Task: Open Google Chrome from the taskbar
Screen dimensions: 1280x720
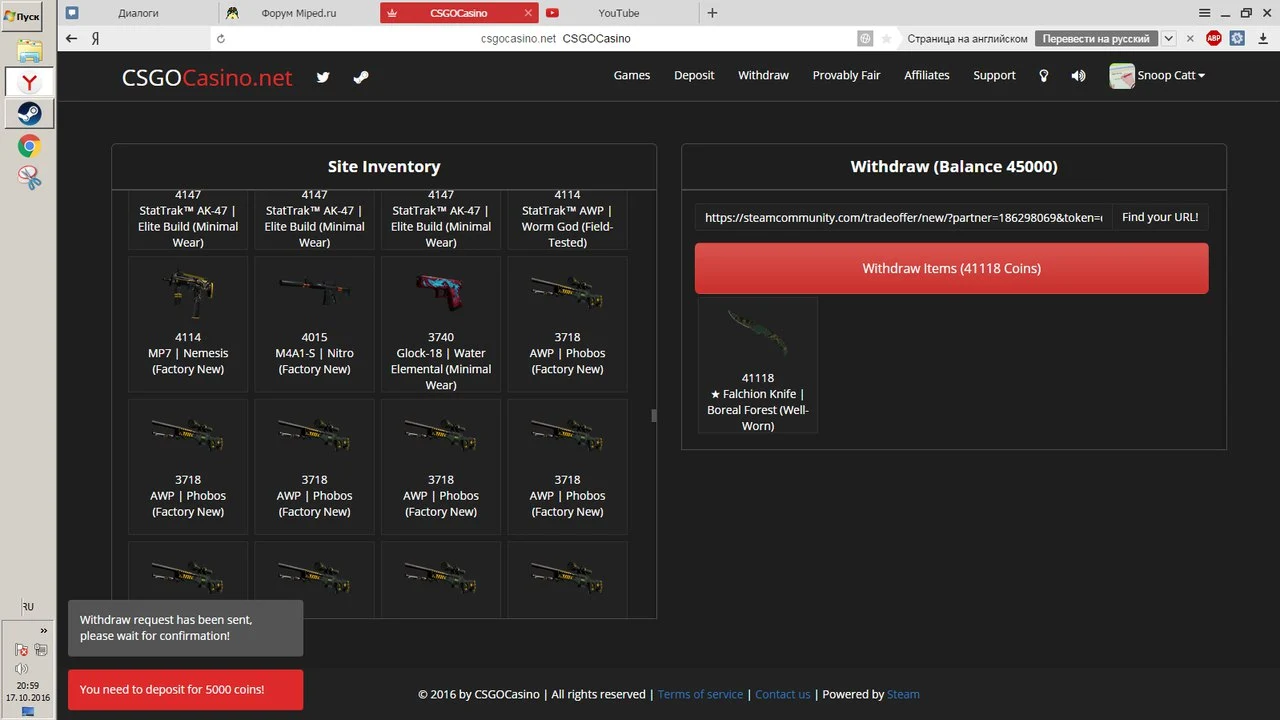Action: 29,146
